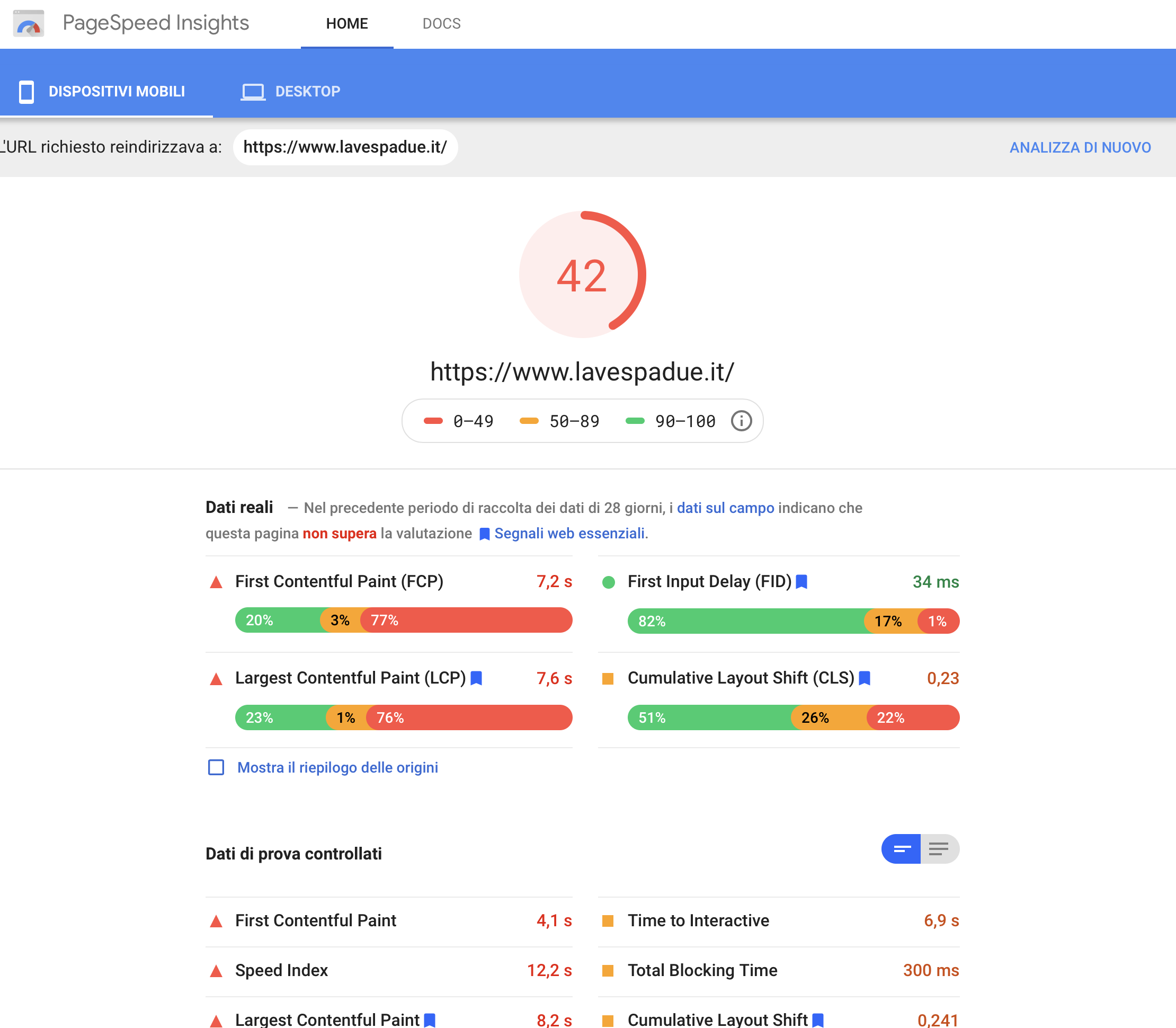Viewport: 1176px width, 1028px height.
Task: Click the green 90–100 legend marker
Action: pos(635,421)
